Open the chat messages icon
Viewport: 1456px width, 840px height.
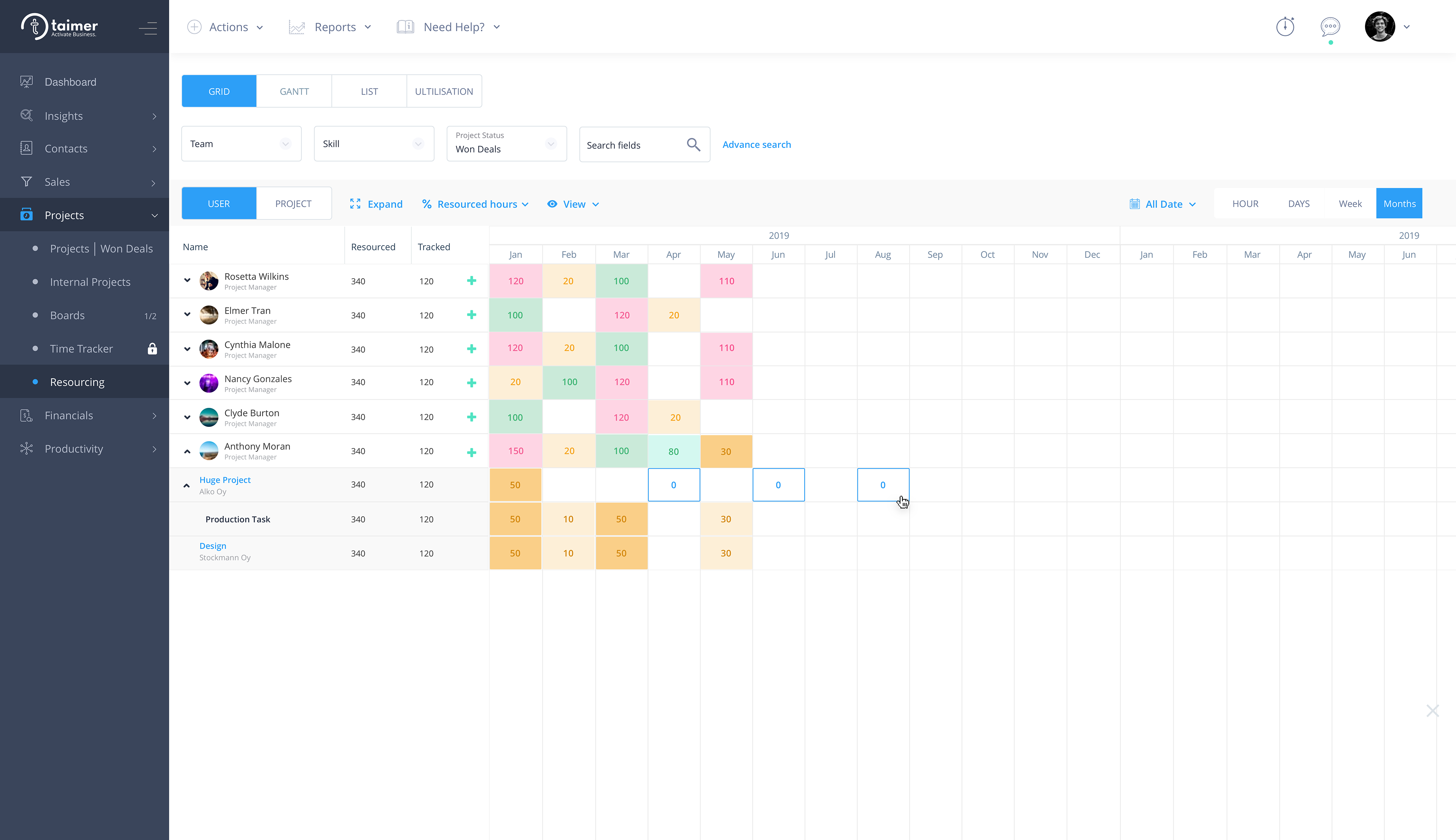pyautogui.click(x=1330, y=27)
